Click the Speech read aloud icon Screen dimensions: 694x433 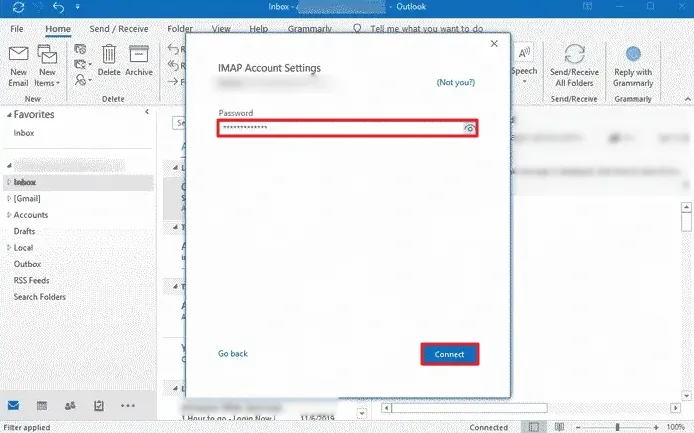(x=524, y=53)
